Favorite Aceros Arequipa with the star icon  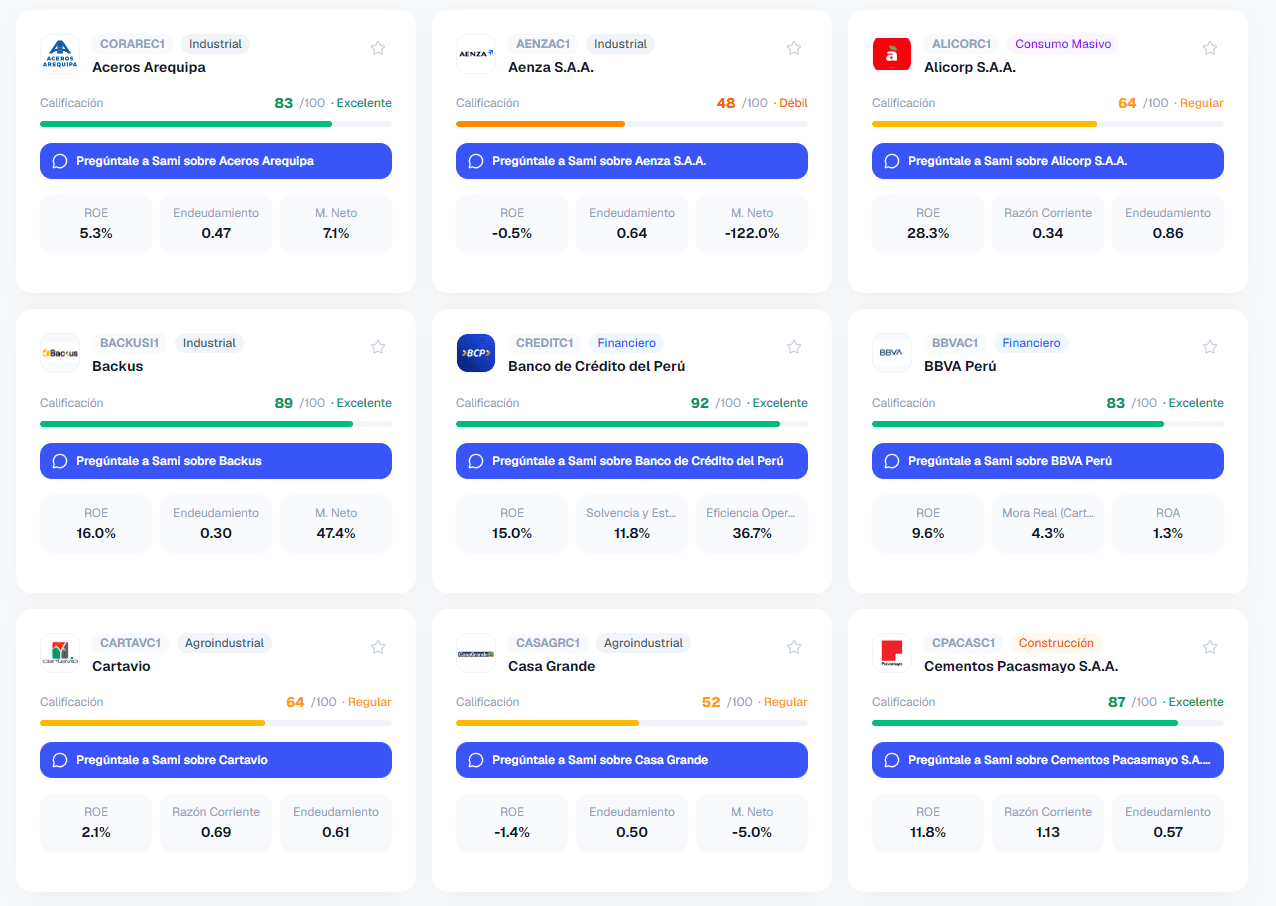(x=378, y=48)
